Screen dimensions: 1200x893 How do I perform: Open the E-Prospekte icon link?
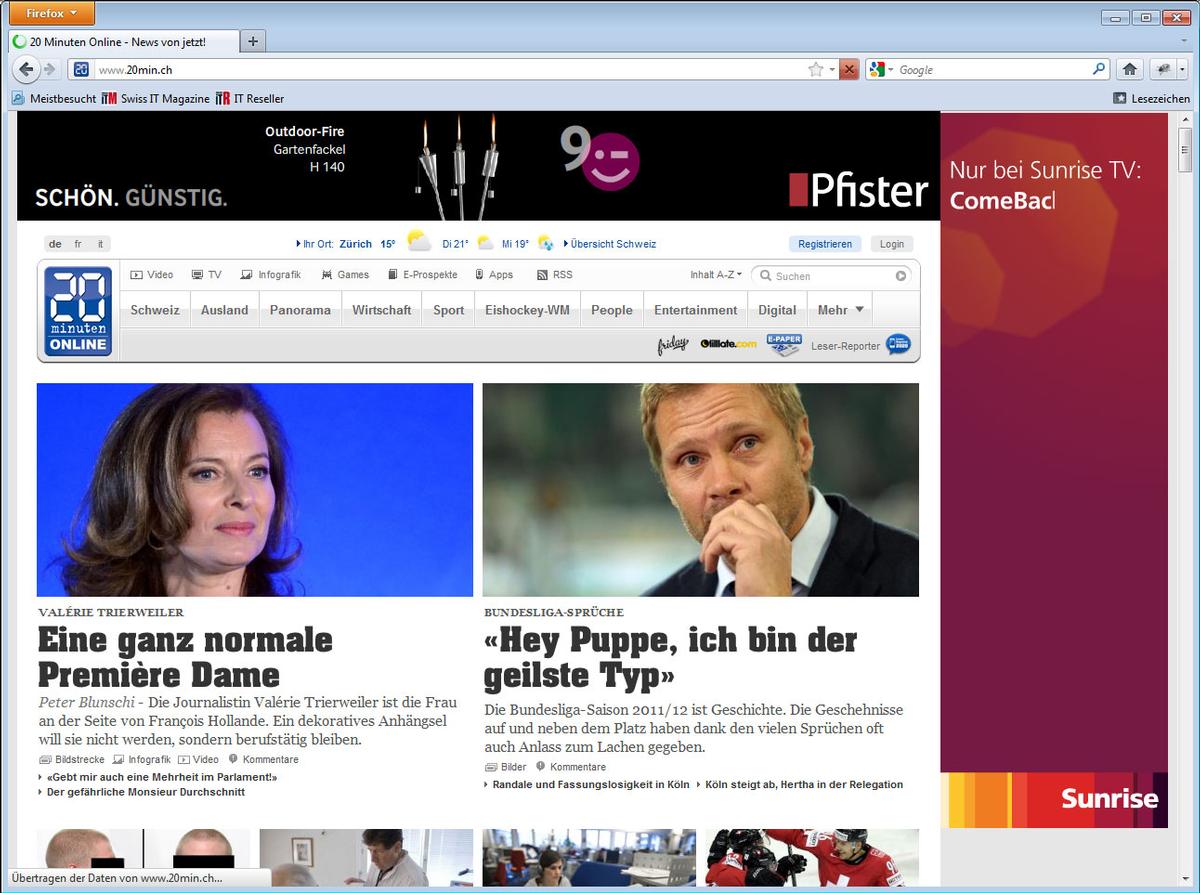(x=422, y=275)
